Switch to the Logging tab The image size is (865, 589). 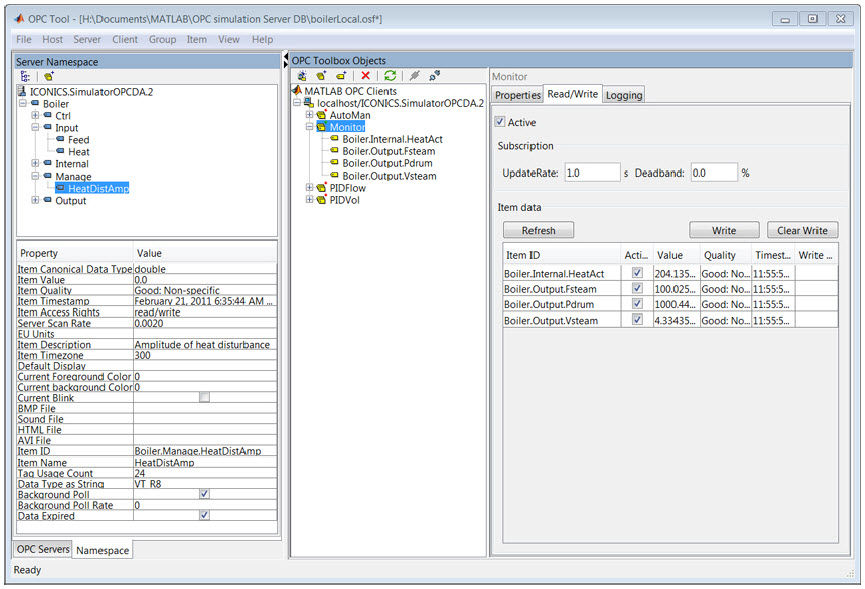[x=623, y=95]
